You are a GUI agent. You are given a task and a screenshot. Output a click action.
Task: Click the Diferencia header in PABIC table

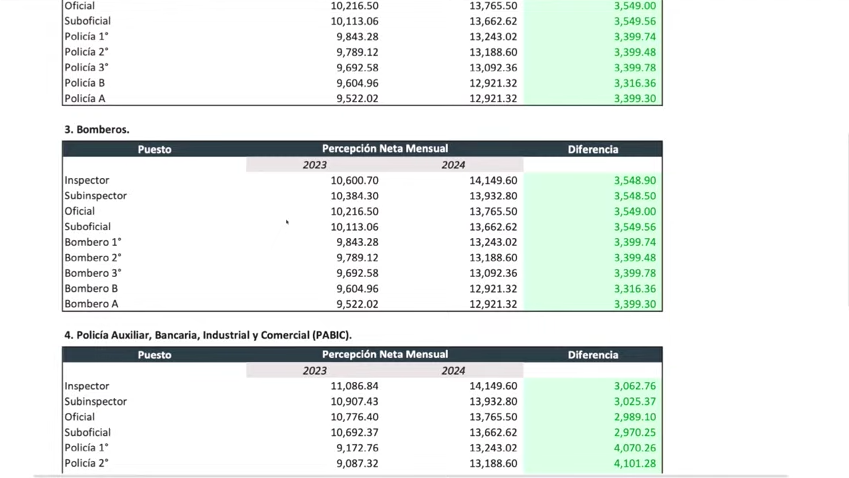(x=592, y=355)
